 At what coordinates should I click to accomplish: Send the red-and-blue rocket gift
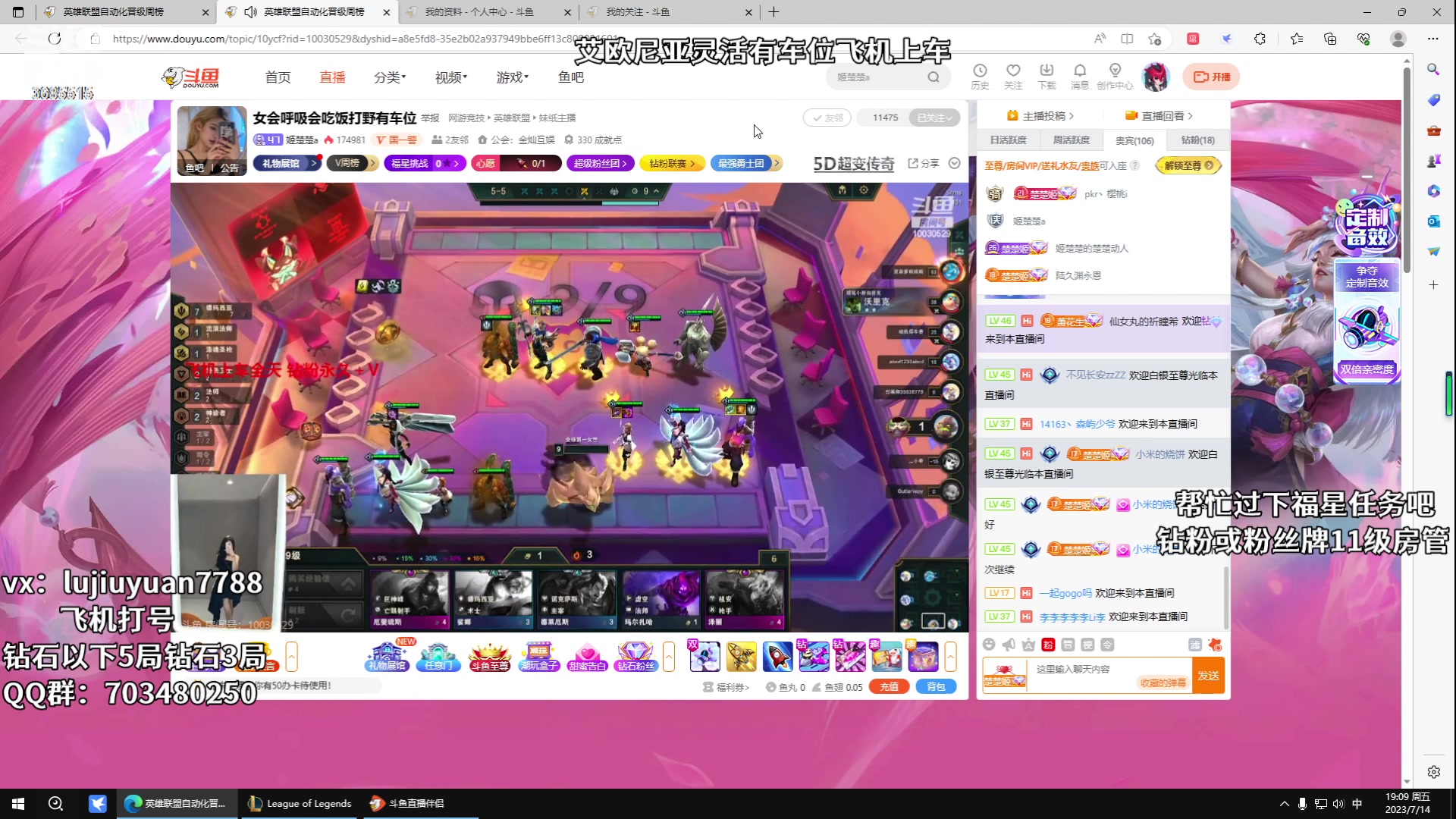click(x=777, y=656)
